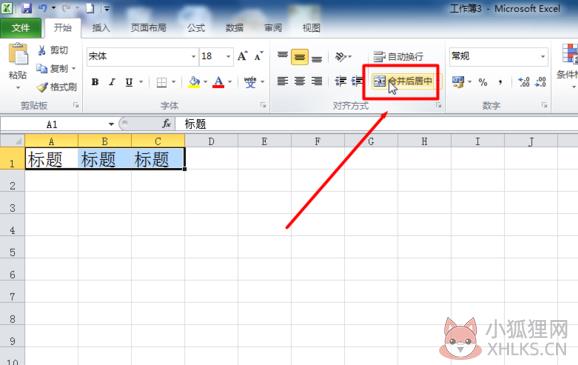Open the number format dropdown 常规
The image size is (578, 365).
click(543, 56)
